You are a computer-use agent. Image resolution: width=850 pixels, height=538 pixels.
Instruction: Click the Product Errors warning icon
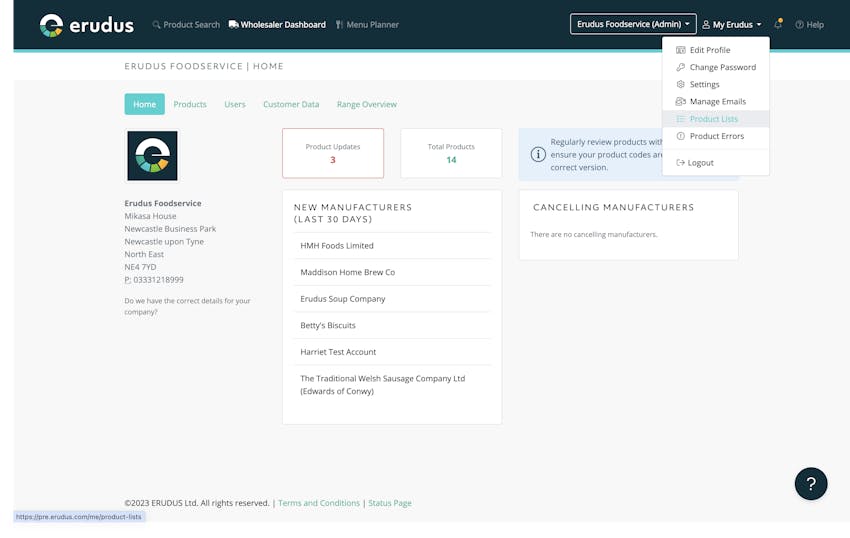[x=680, y=136]
